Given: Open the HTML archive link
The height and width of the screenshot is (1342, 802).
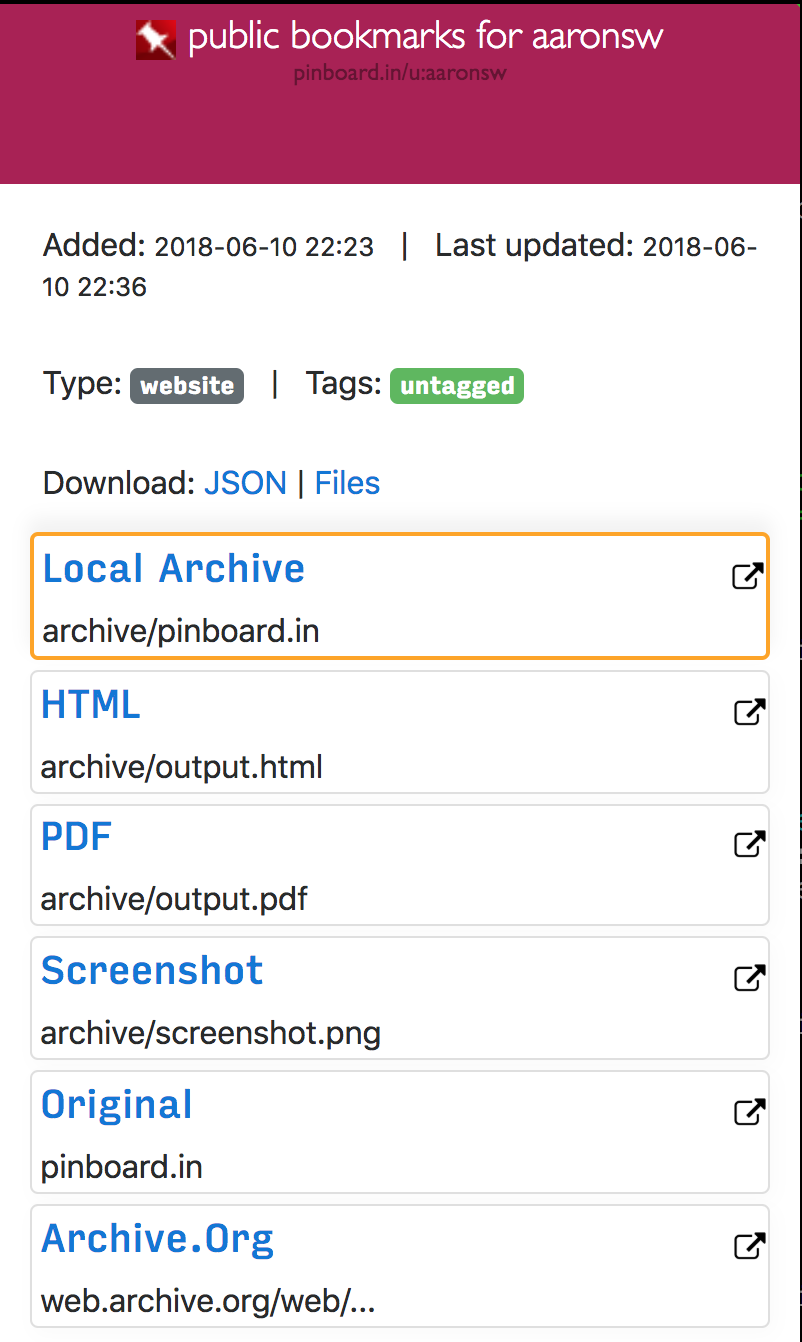Looking at the screenshot, I should [91, 704].
